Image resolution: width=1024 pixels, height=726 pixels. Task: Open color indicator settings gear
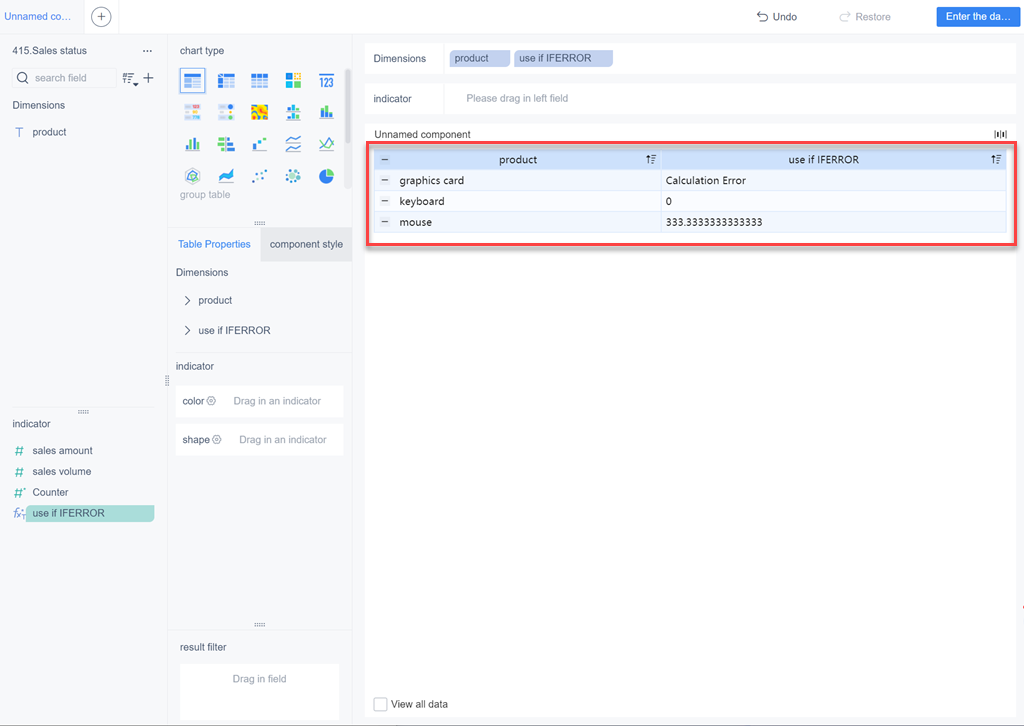[212, 401]
